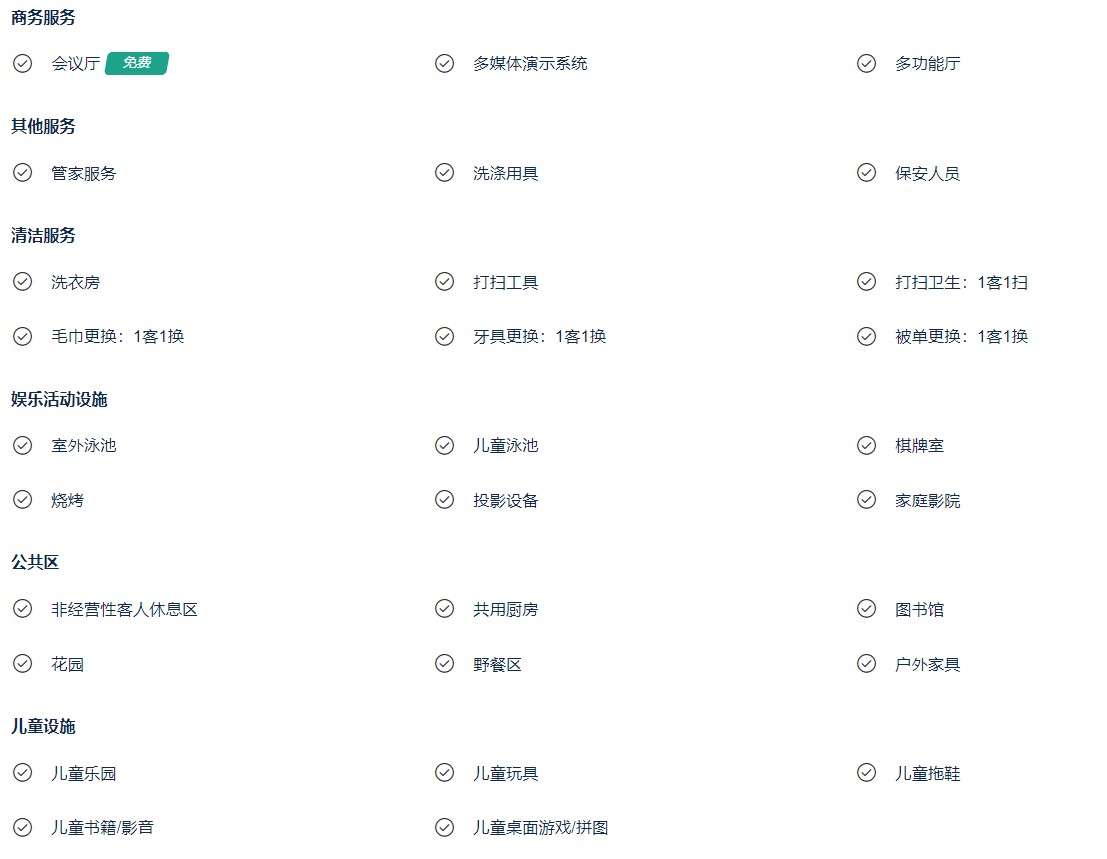Click the checkmark icon next to 多媒体演示系统
The image size is (1107, 859).
444,64
